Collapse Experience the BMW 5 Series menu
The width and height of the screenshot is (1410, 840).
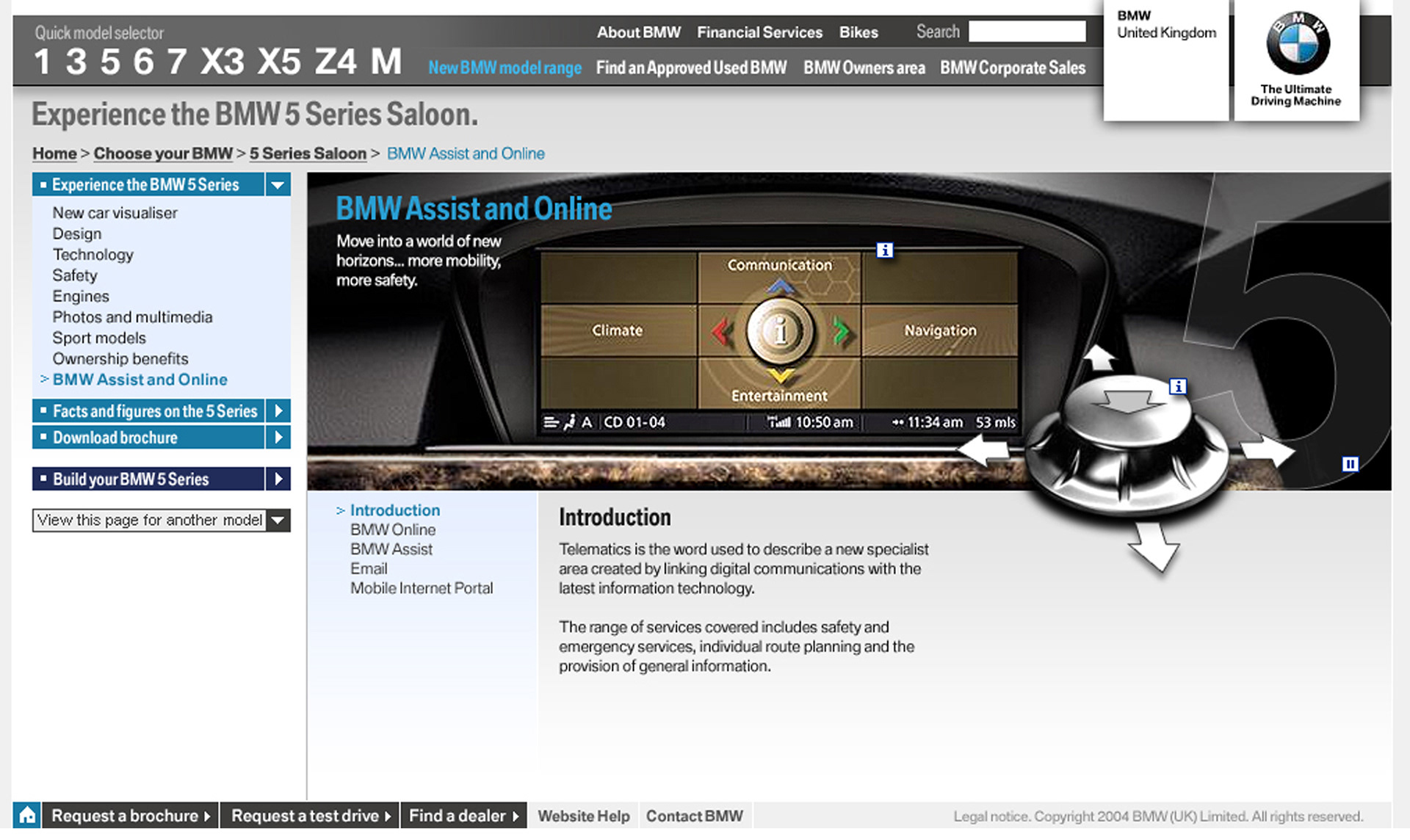[x=278, y=185]
